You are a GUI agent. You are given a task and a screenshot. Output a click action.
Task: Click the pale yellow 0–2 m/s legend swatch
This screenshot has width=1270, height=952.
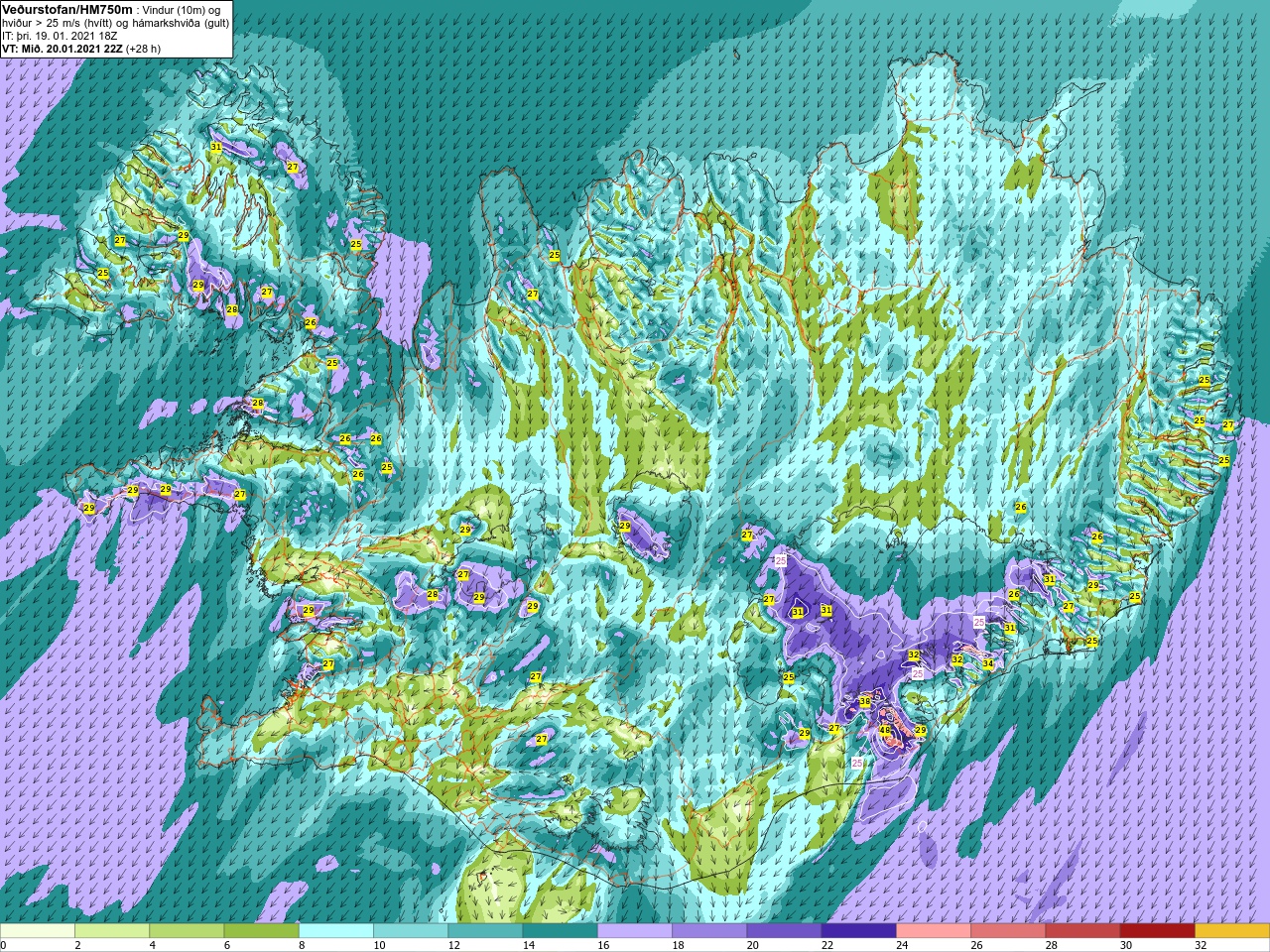(38, 931)
